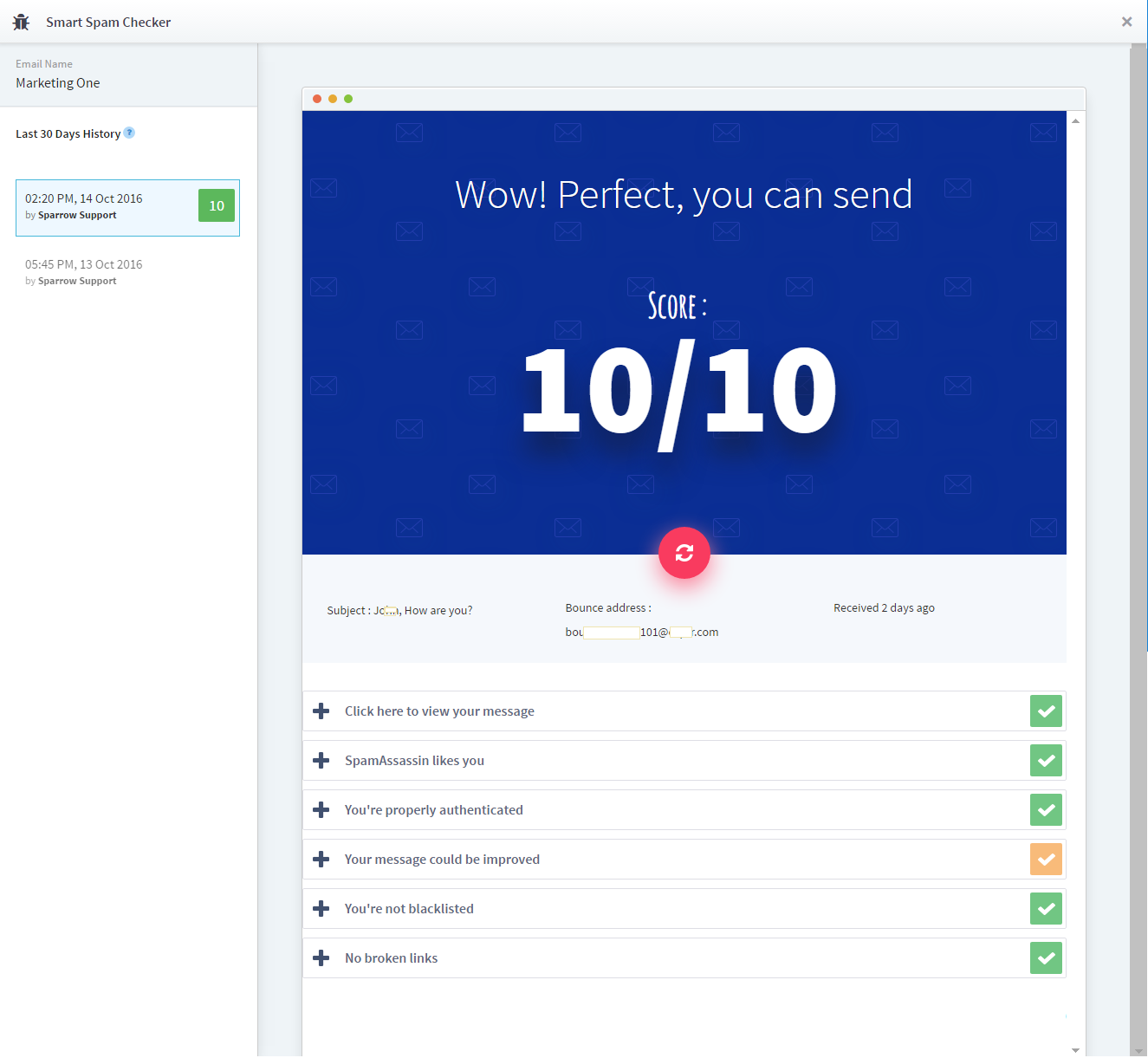
Task: Click the 'SCORE :' label
Action: point(678,306)
